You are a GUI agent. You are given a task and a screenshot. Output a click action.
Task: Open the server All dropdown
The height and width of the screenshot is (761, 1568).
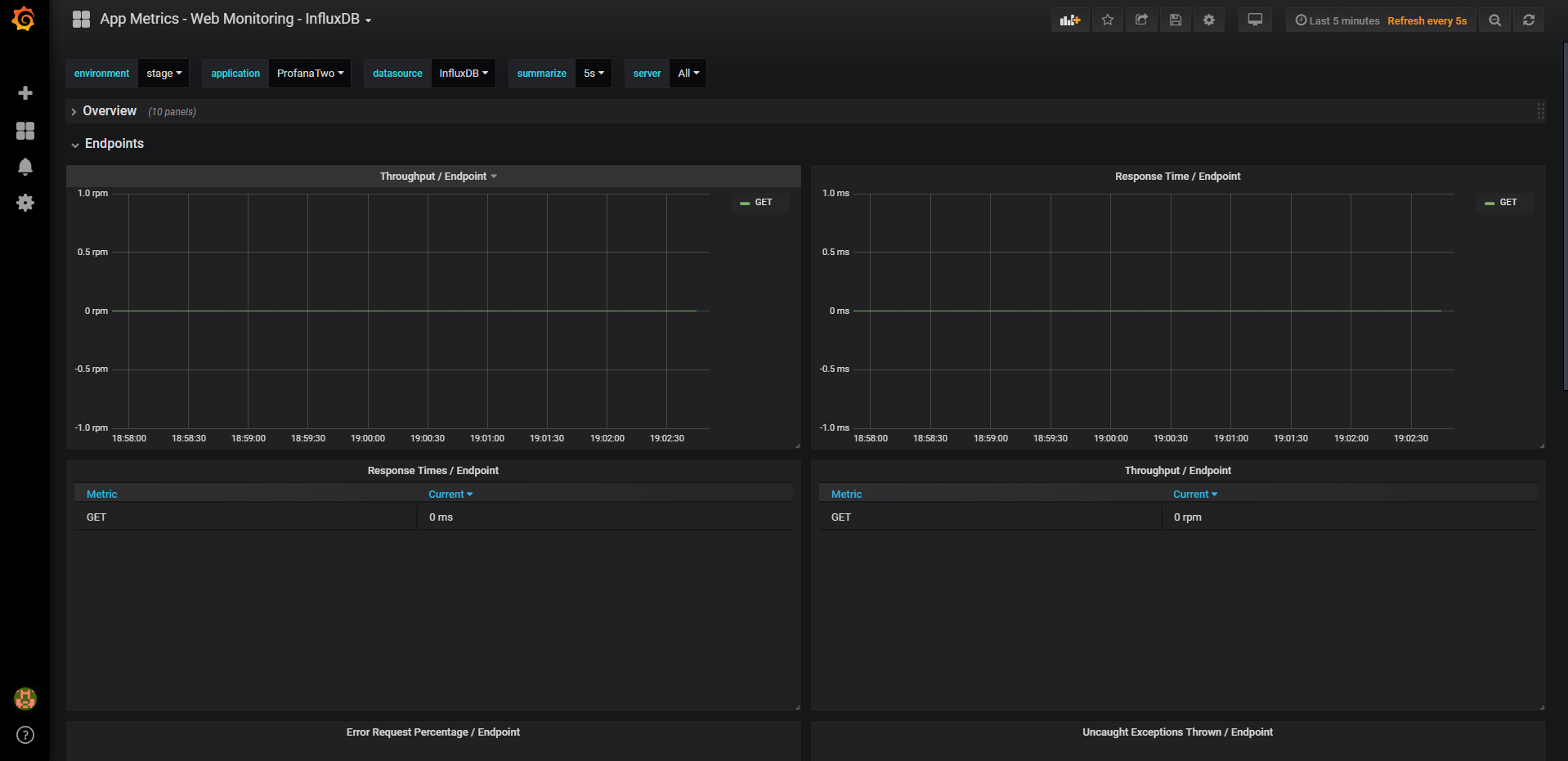pyautogui.click(x=688, y=74)
